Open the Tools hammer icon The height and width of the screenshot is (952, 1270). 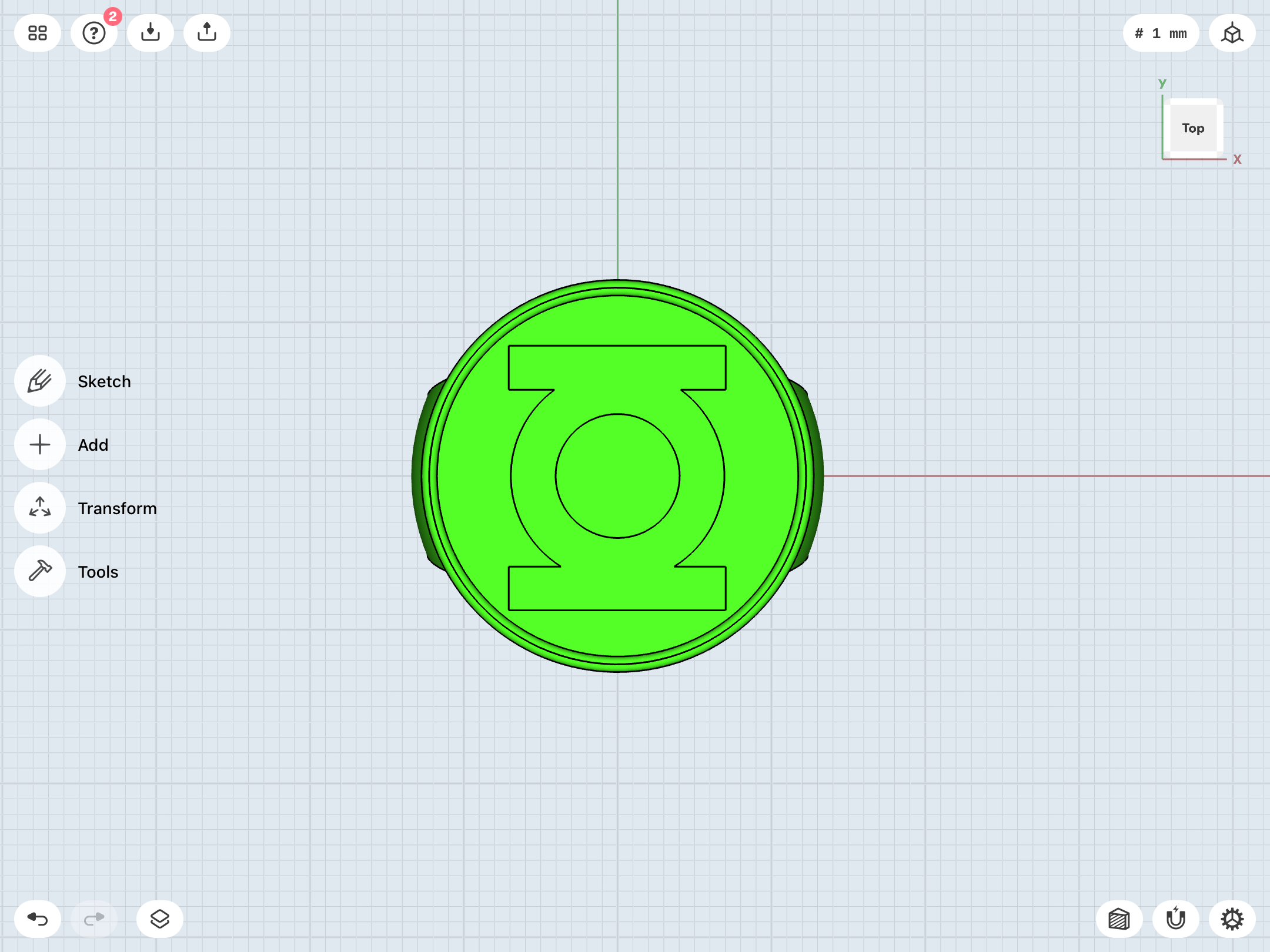tap(40, 571)
